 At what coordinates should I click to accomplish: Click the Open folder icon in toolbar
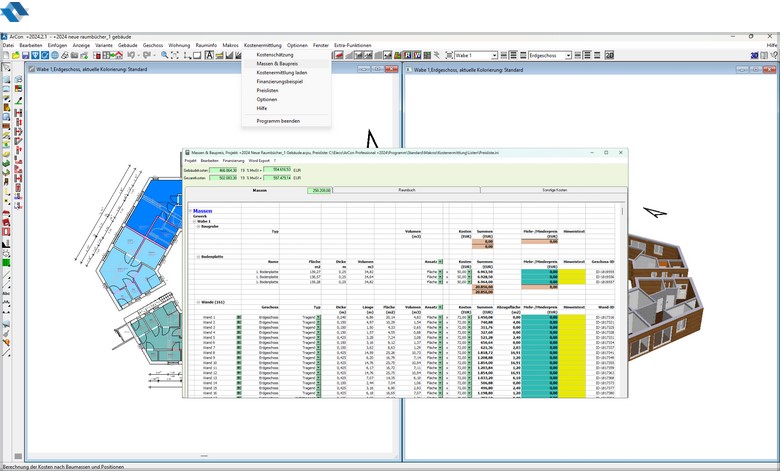(x=15, y=55)
